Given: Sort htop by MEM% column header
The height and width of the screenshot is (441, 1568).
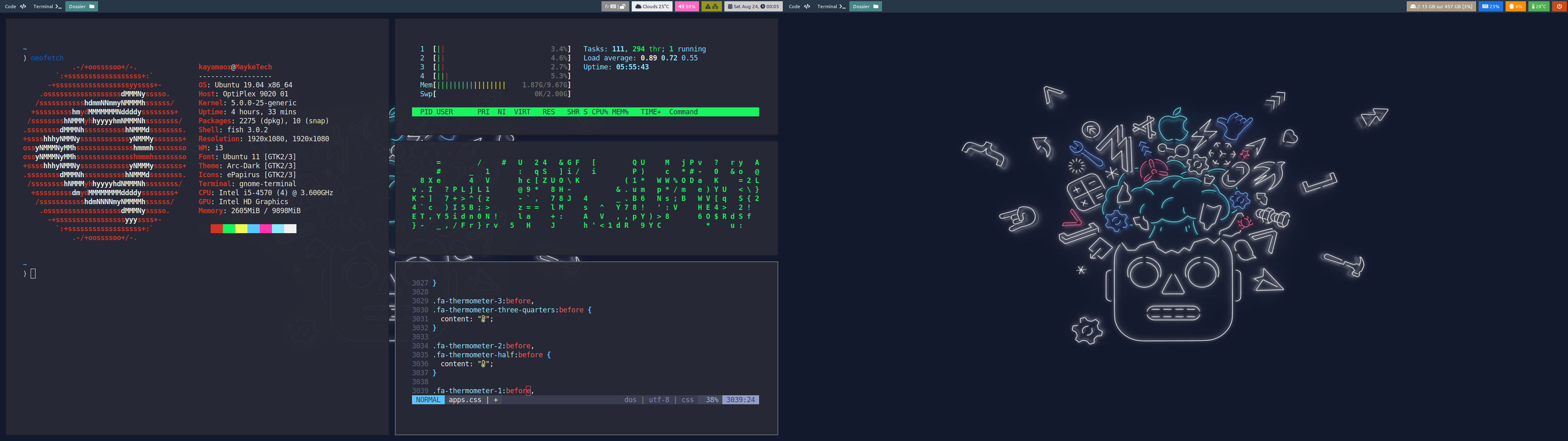Looking at the screenshot, I should tap(620, 112).
